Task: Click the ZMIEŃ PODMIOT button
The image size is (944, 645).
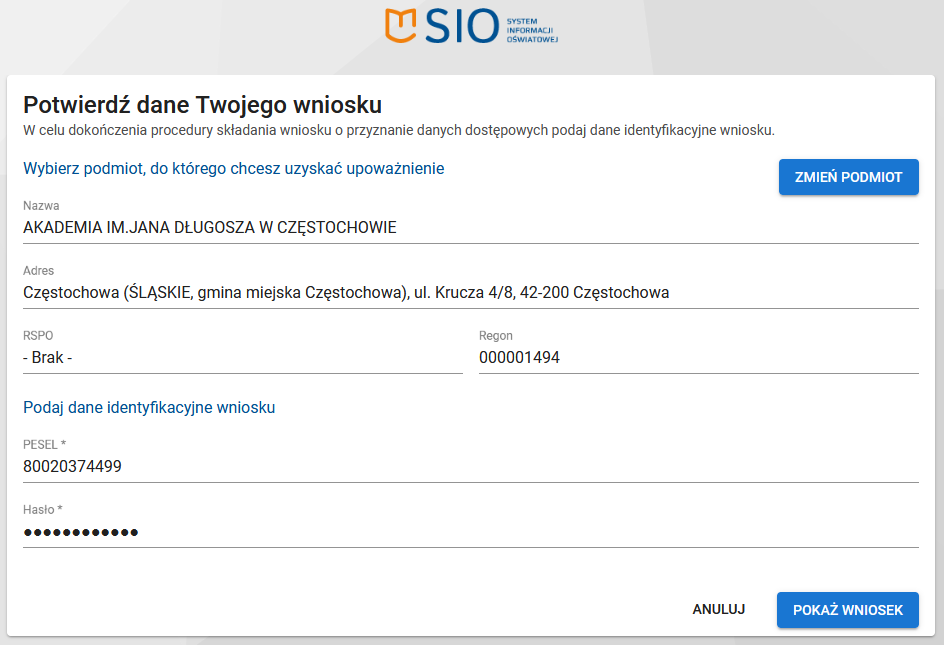Action: 848,176
